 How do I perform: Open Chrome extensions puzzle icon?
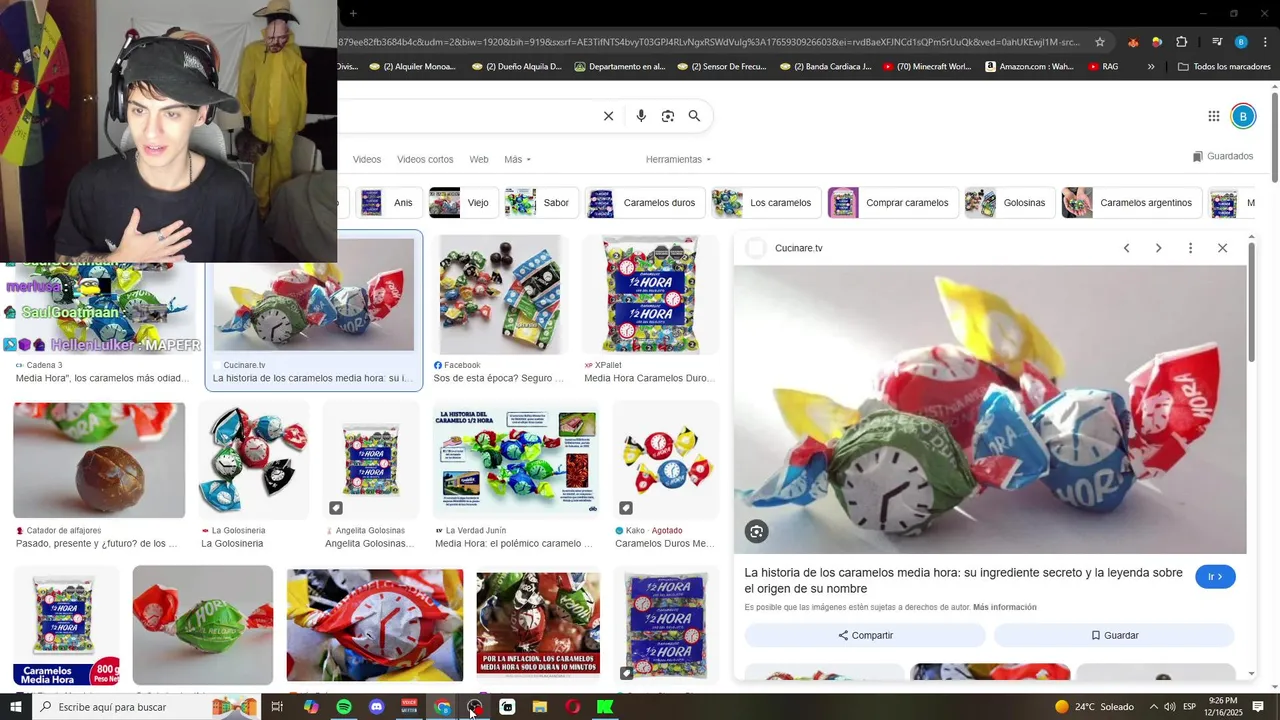pos(1181,42)
